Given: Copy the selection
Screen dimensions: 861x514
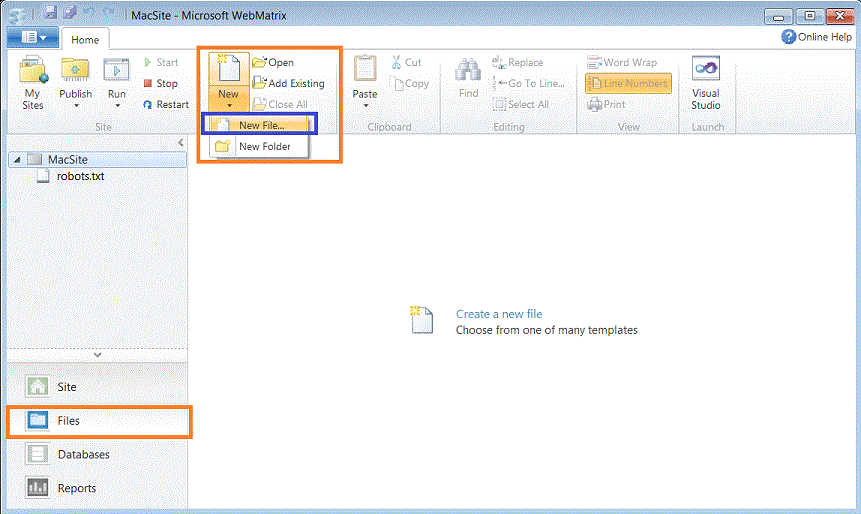Looking at the screenshot, I should 410,83.
